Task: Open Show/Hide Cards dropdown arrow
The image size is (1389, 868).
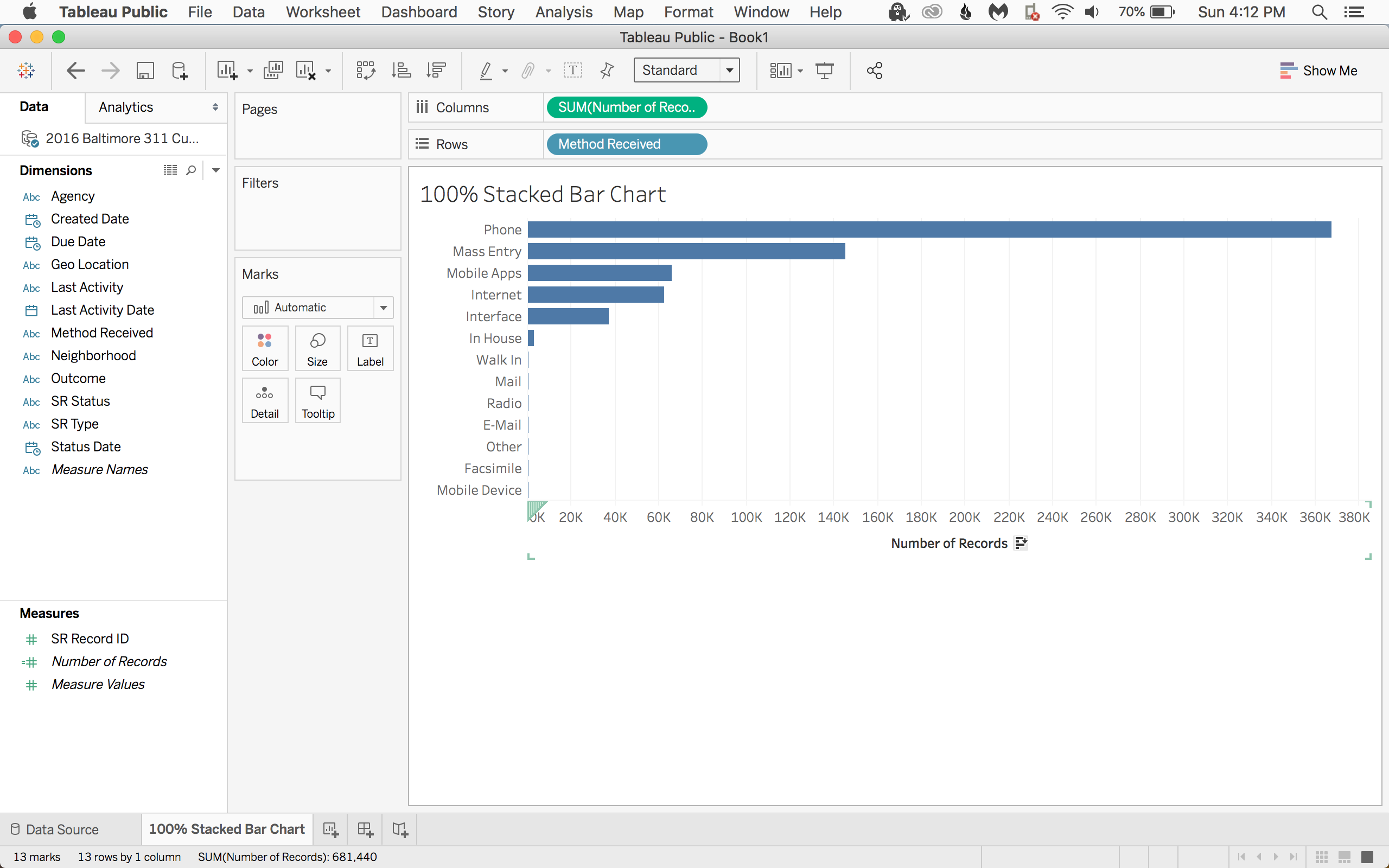Action: (x=800, y=71)
